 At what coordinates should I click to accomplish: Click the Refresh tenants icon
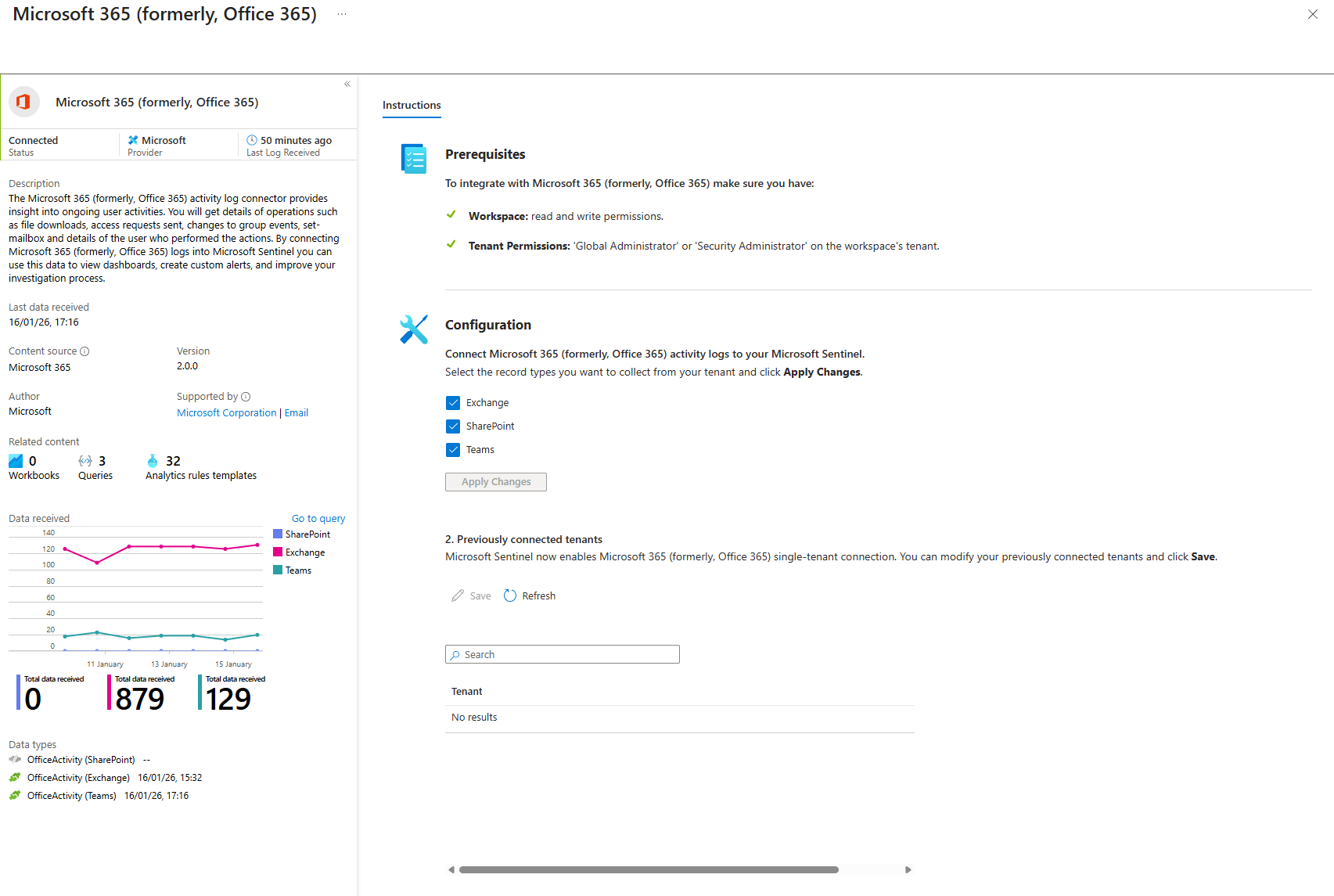[510, 596]
